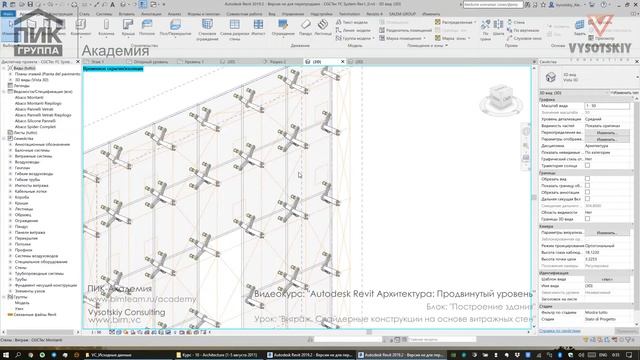Collapse Семейства (Families) node in browser
The height and width of the screenshot is (360, 640).
click(4, 138)
